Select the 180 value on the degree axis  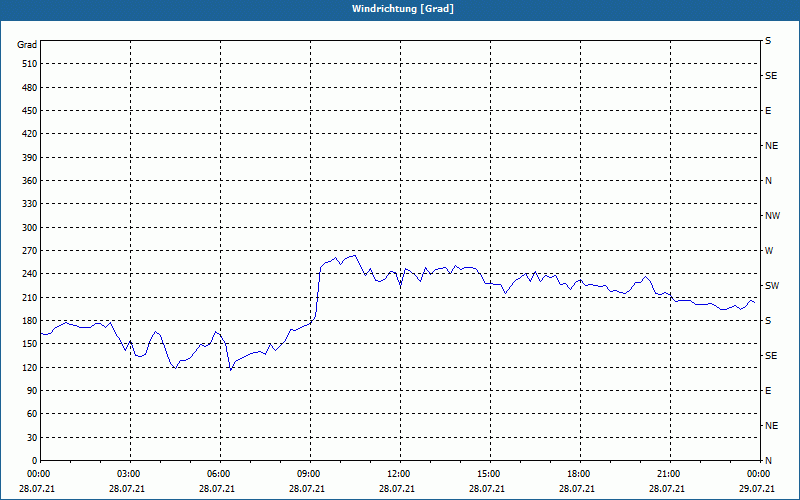(30, 321)
